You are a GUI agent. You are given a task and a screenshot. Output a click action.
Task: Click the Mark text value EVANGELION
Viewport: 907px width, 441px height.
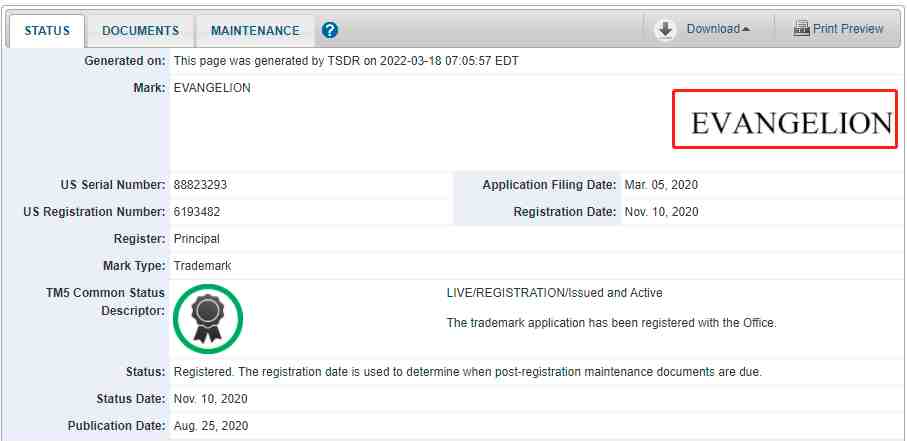click(212, 89)
